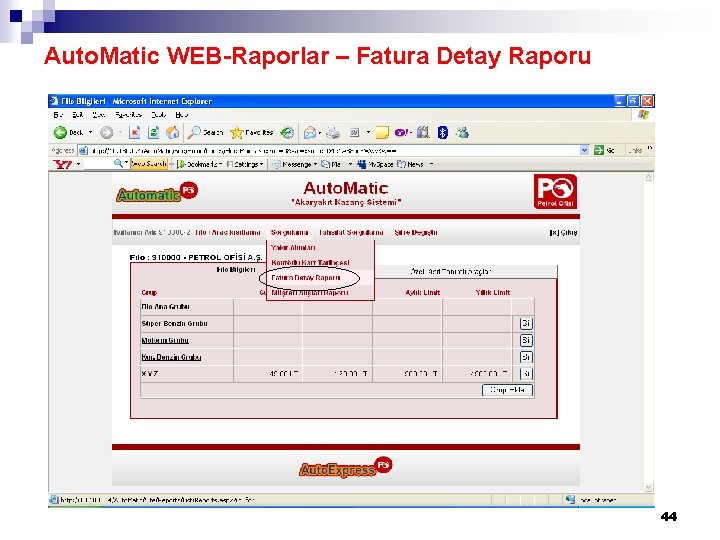Open the Favorites menu in the menu bar
This screenshot has height=540, width=720.
(129, 115)
